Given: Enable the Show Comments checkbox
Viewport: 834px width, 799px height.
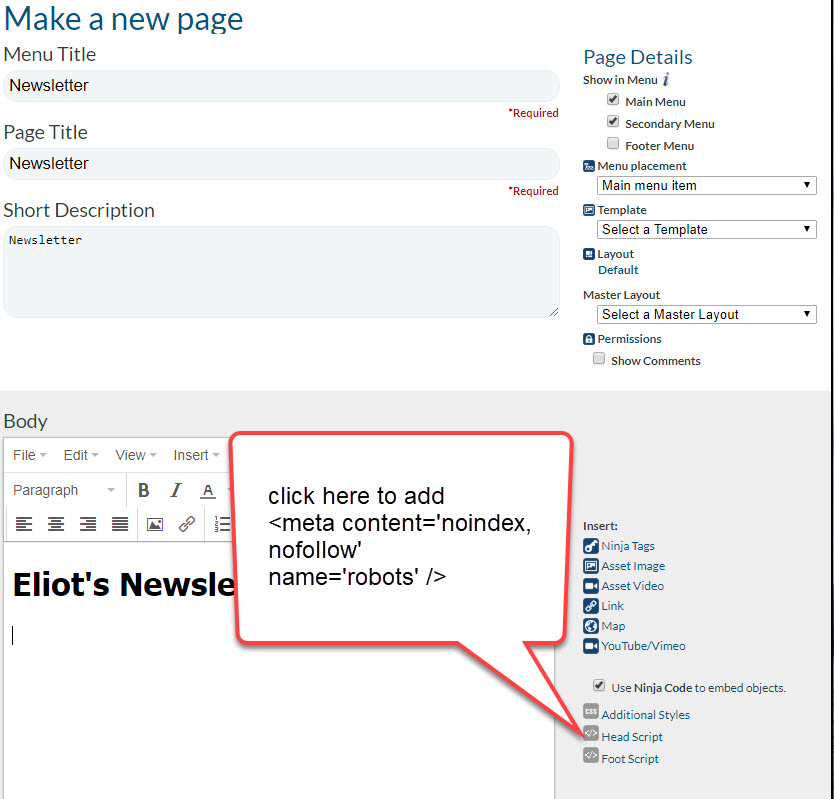Looking at the screenshot, I should (599, 359).
